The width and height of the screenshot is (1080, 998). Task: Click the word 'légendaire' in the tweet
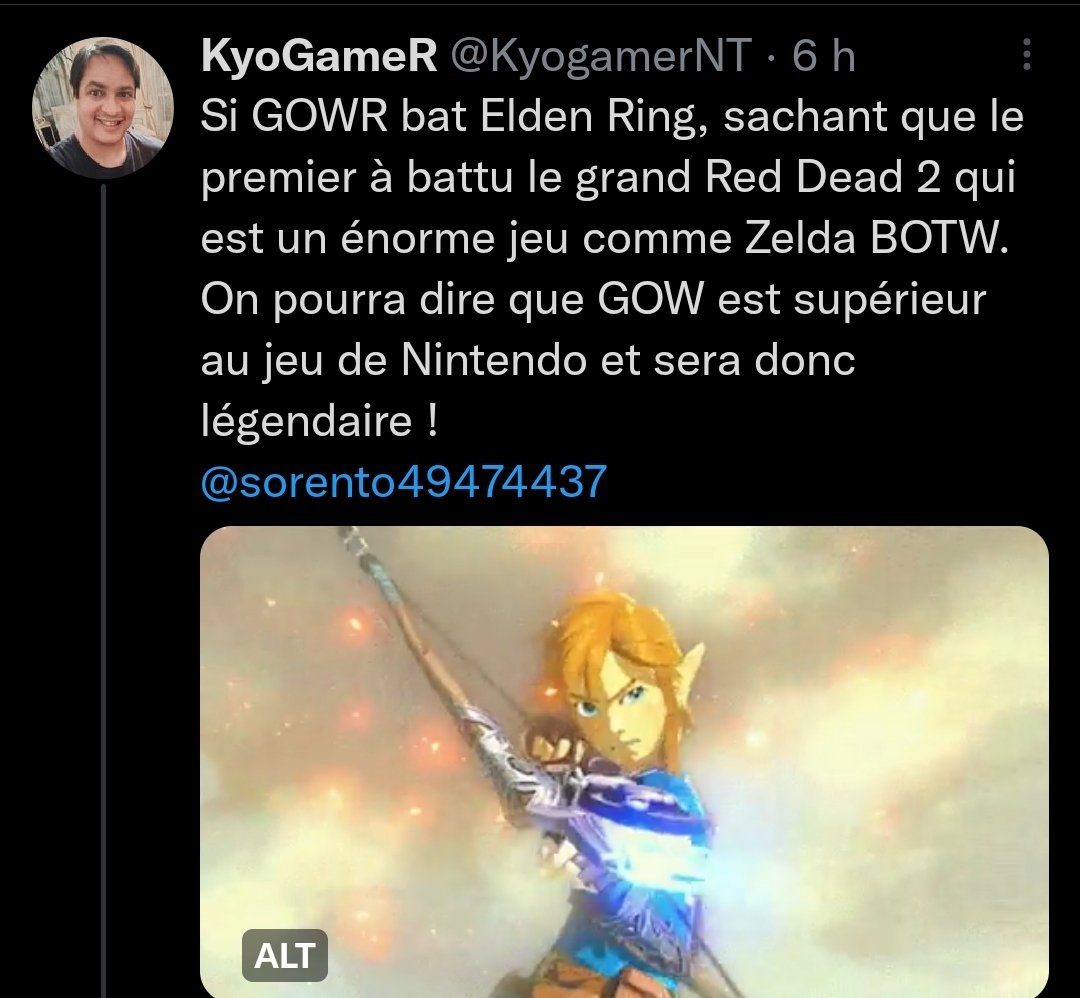click(307, 421)
